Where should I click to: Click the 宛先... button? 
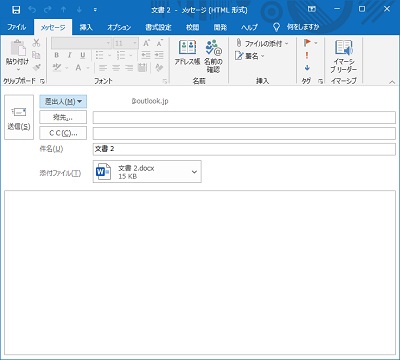63,117
